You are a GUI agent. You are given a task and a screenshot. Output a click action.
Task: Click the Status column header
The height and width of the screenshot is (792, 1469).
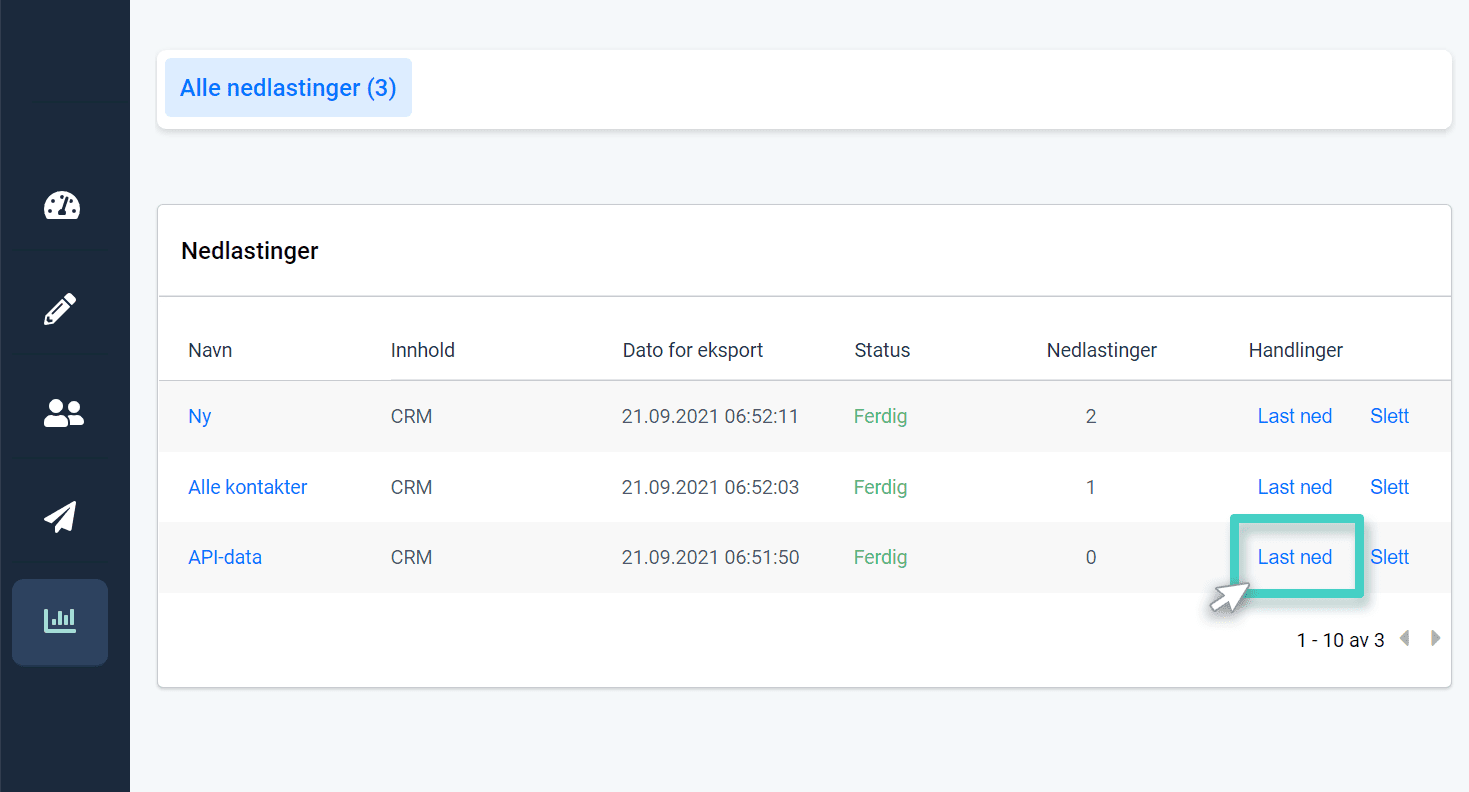click(x=882, y=350)
